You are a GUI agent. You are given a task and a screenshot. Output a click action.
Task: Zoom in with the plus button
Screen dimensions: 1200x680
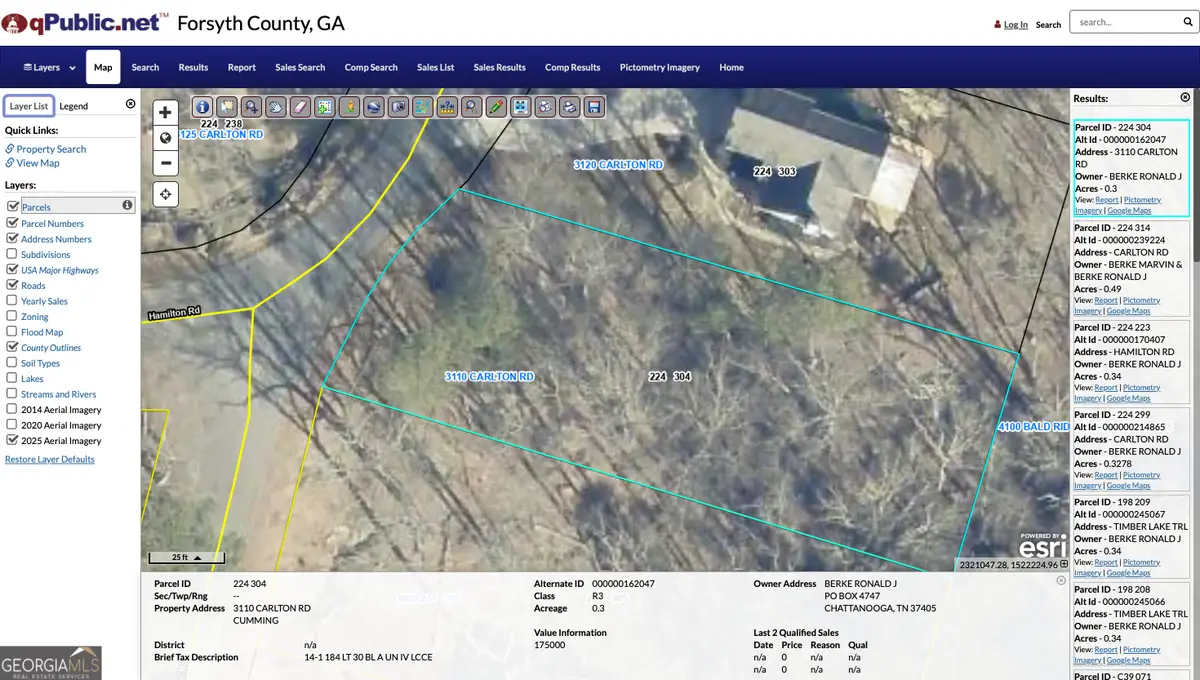pyautogui.click(x=166, y=113)
